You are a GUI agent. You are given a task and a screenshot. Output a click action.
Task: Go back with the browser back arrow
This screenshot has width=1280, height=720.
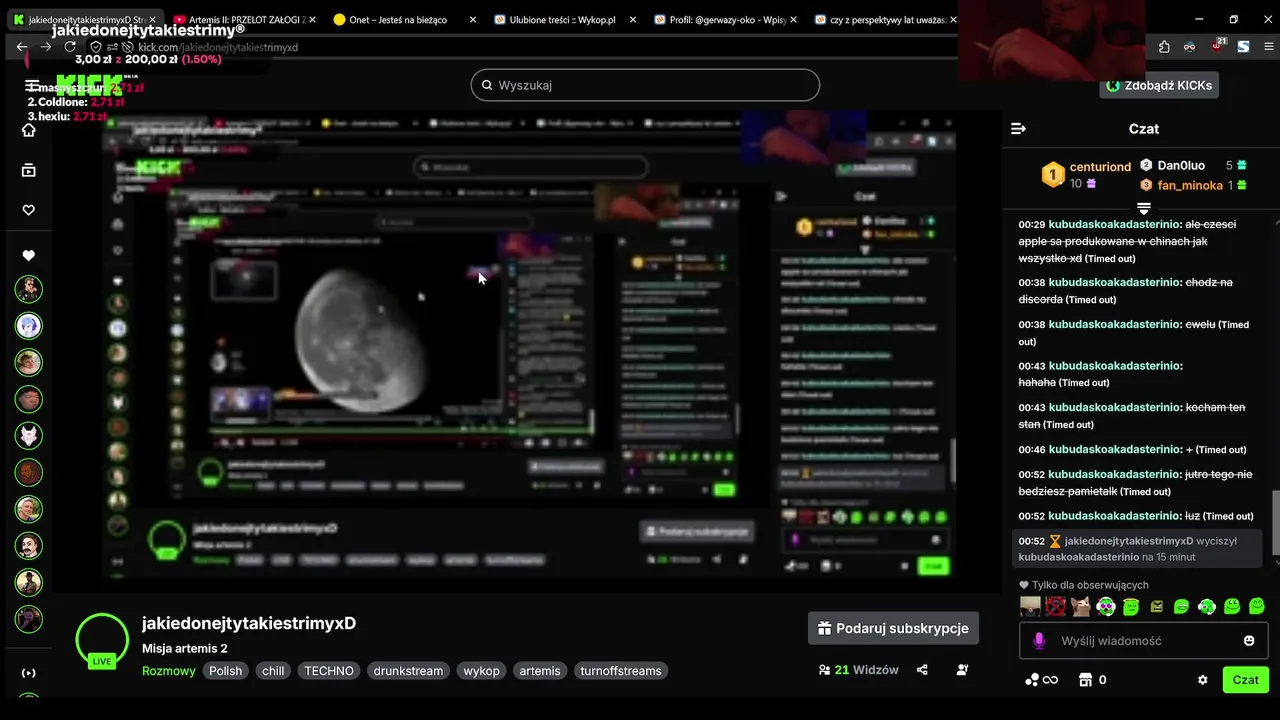tap(22, 47)
